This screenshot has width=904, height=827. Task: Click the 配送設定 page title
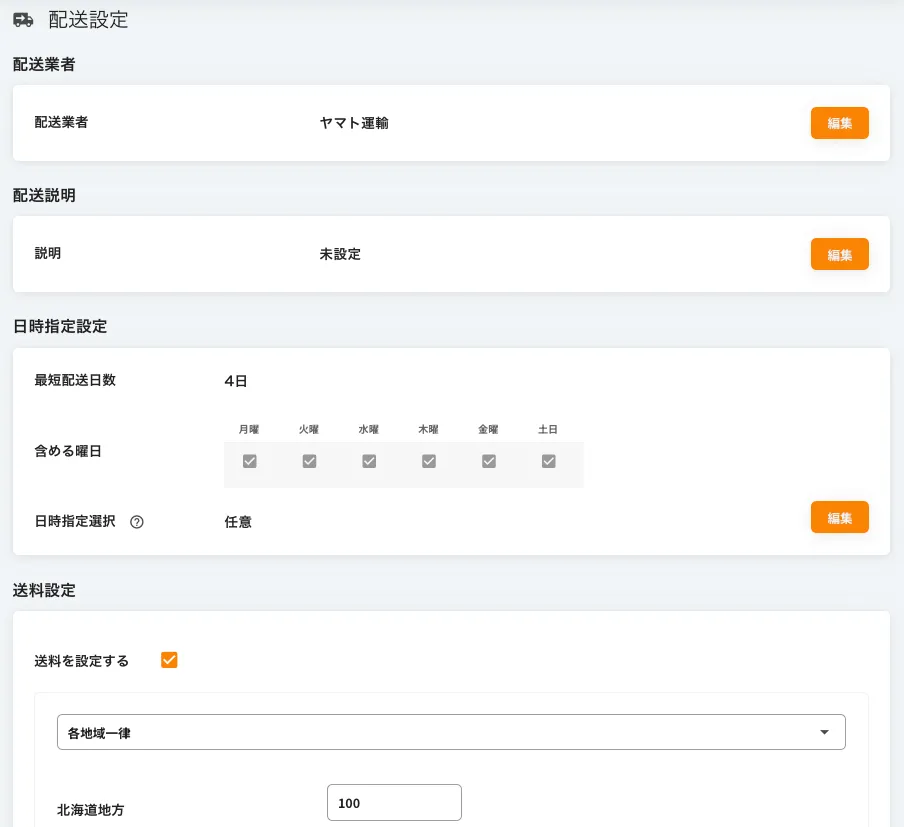pyautogui.click(x=88, y=20)
